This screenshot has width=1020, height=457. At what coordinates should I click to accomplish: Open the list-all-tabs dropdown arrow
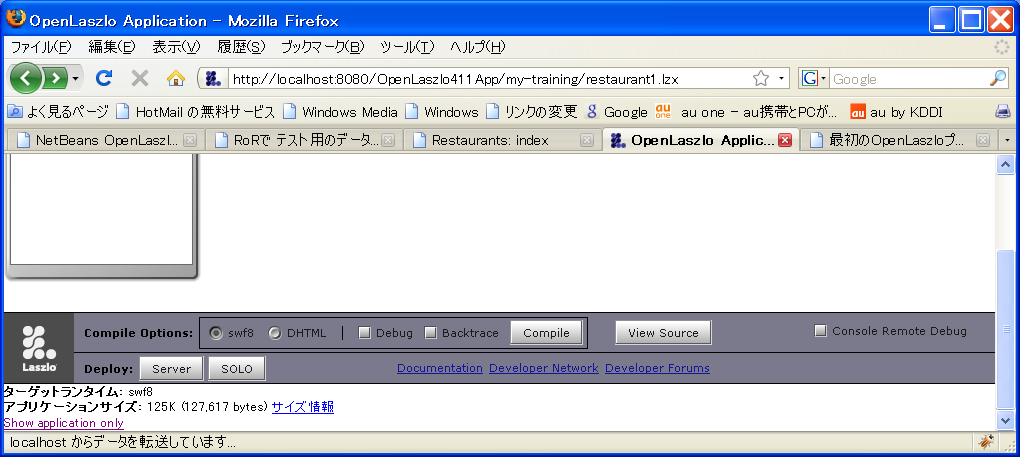1008,140
